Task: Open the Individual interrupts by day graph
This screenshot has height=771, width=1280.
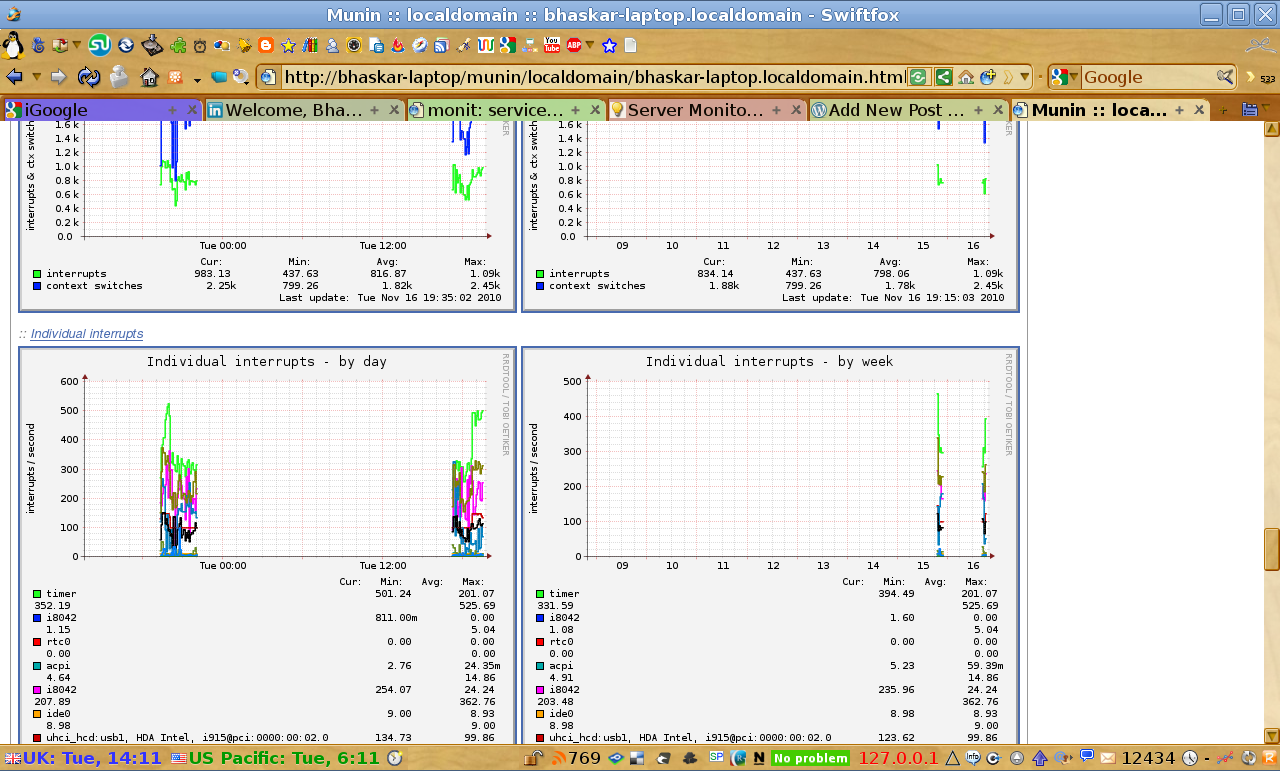Action: (x=267, y=545)
